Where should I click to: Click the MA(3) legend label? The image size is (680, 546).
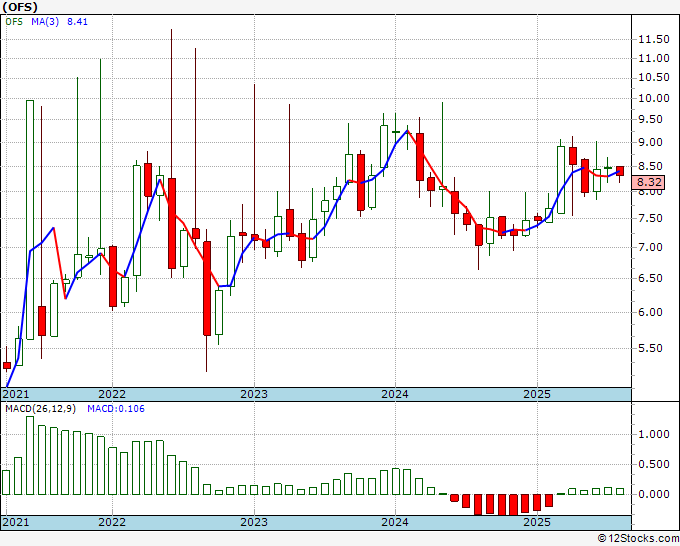tap(45, 22)
